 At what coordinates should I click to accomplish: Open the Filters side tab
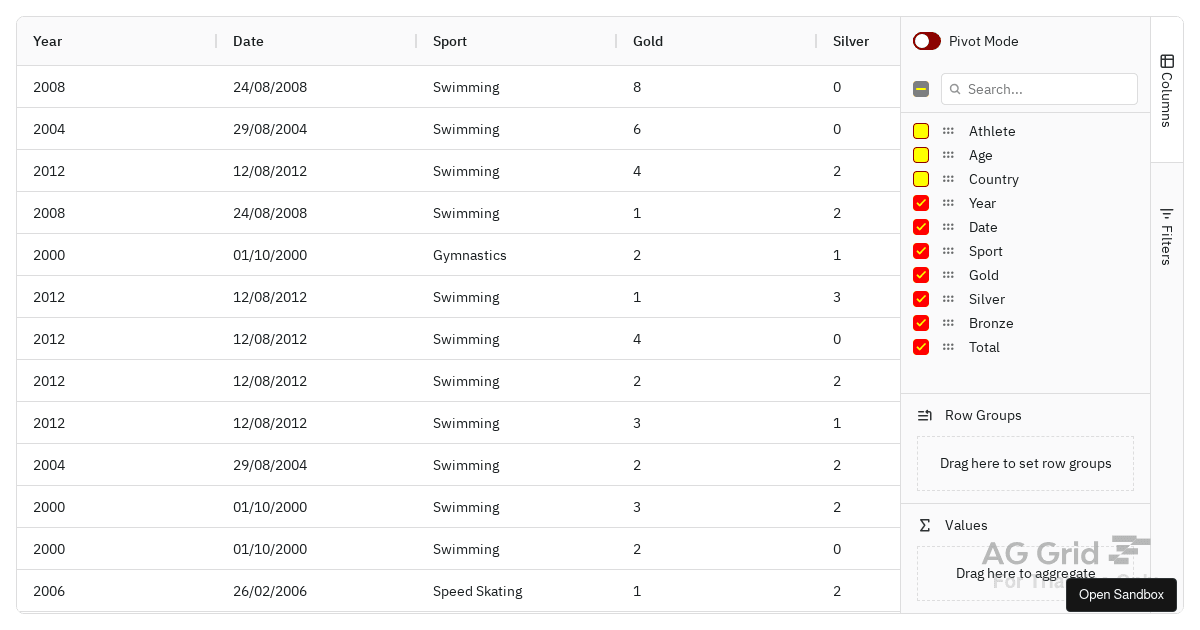pyautogui.click(x=1167, y=237)
